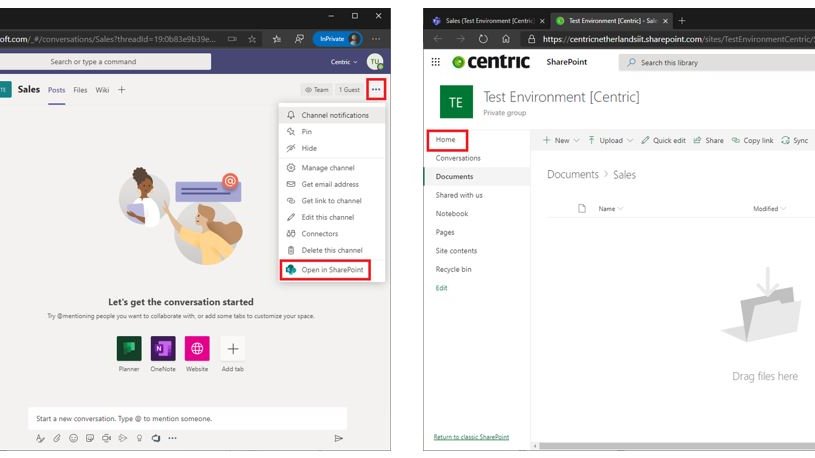Click the Edge feedback/collections icon
Viewport: 815px width, 458px height.
(x=299, y=39)
